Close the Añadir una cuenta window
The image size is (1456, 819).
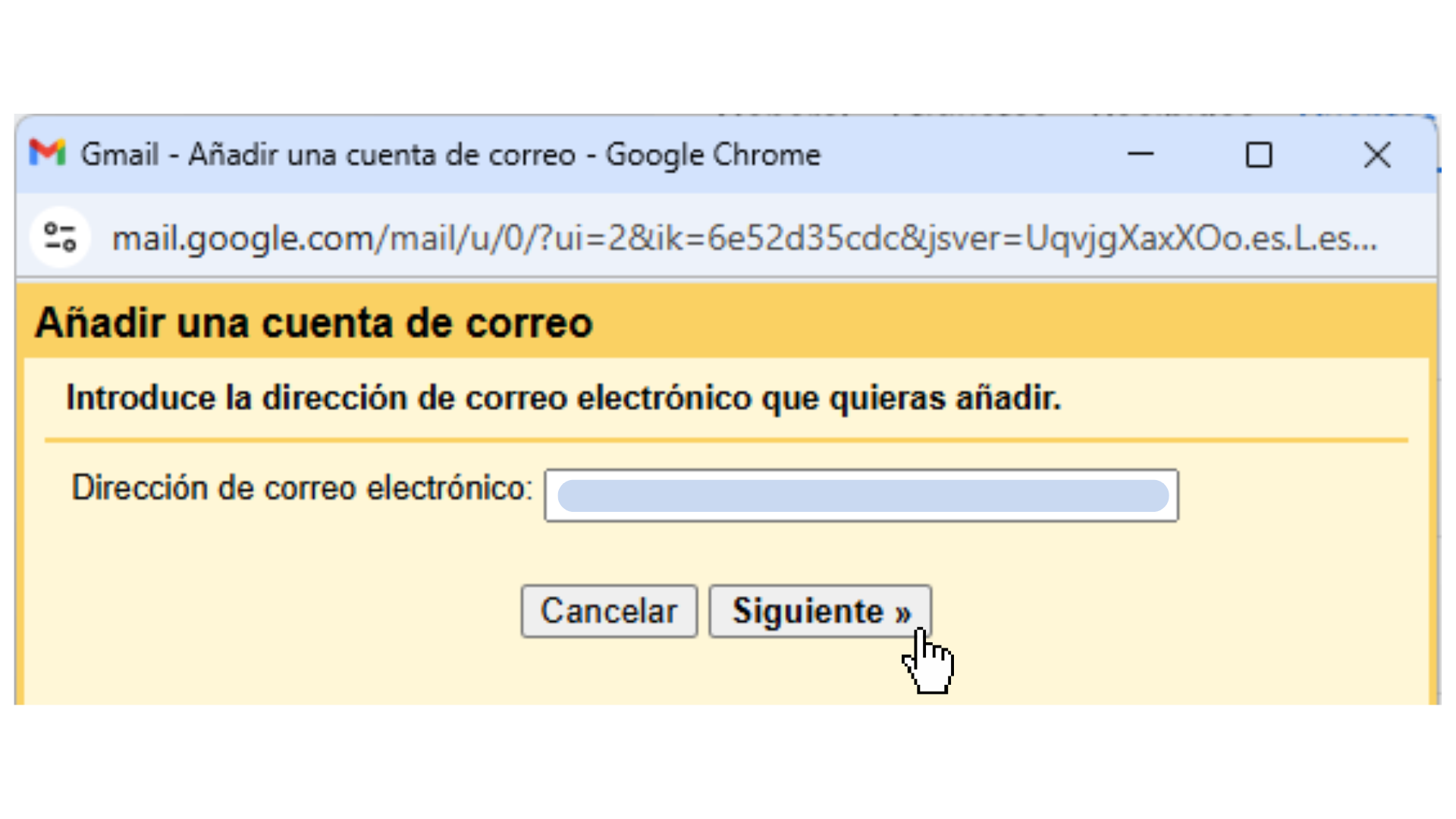point(1378,155)
